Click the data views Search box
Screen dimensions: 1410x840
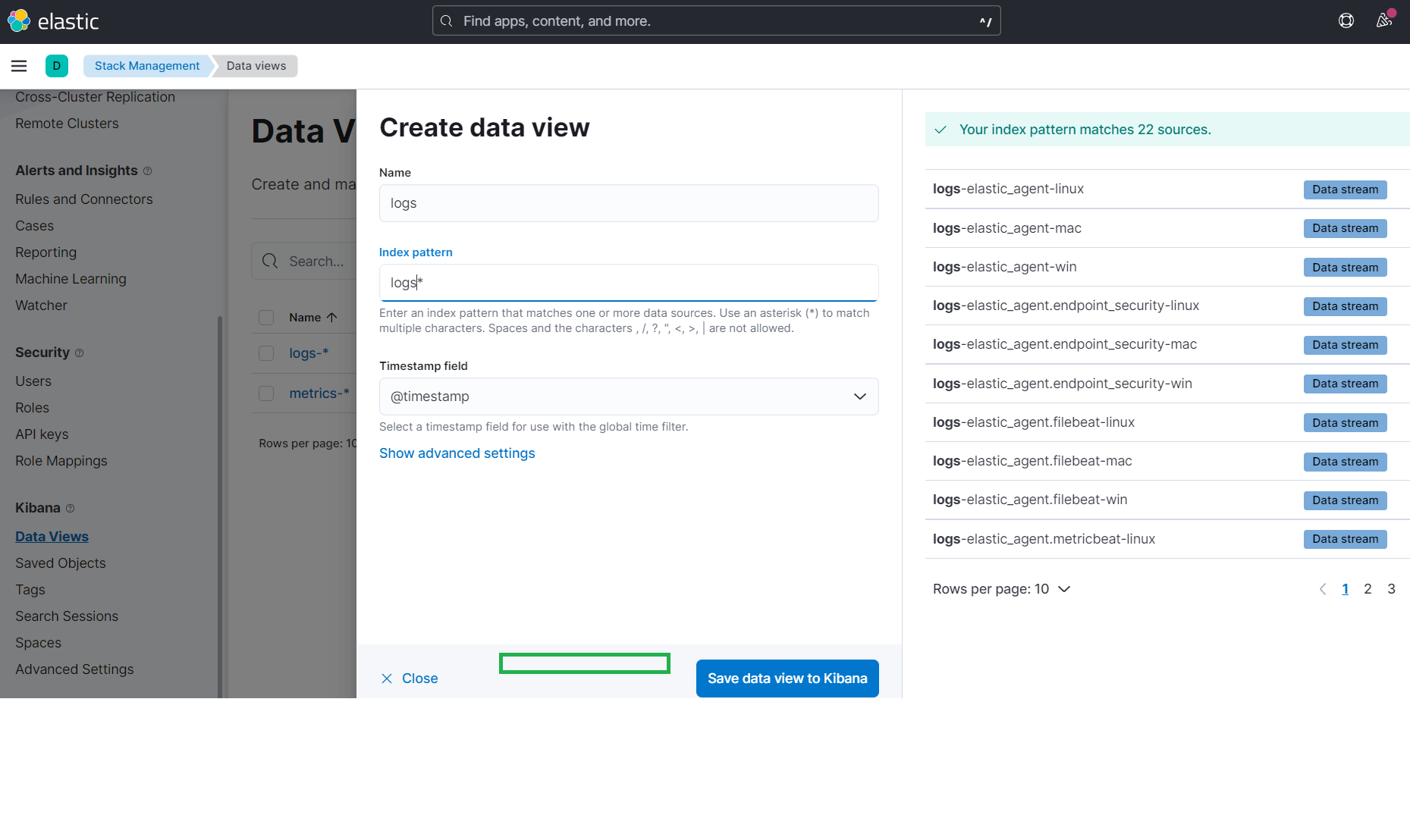tap(304, 262)
